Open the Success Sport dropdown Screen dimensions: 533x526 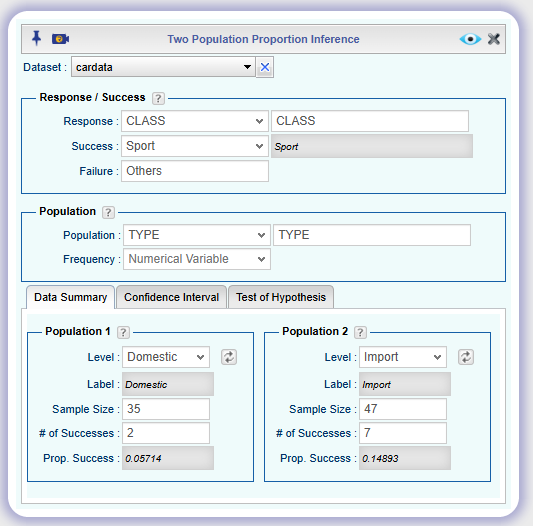click(195, 146)
